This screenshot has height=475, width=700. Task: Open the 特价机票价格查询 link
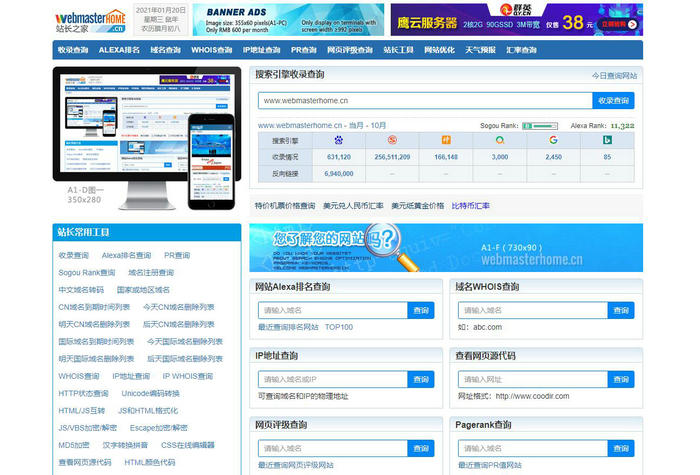coord(285,206)
